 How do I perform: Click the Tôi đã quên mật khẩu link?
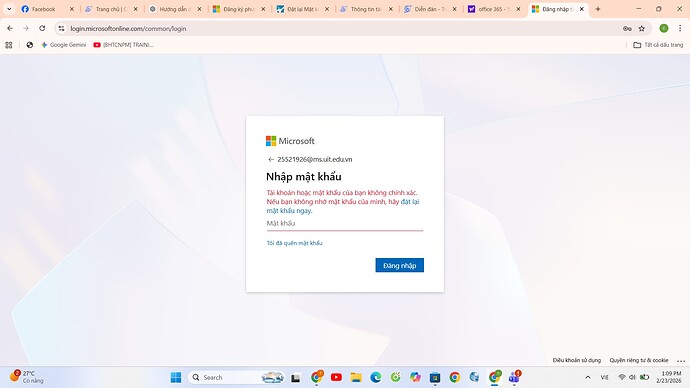(x=294, y=243)
